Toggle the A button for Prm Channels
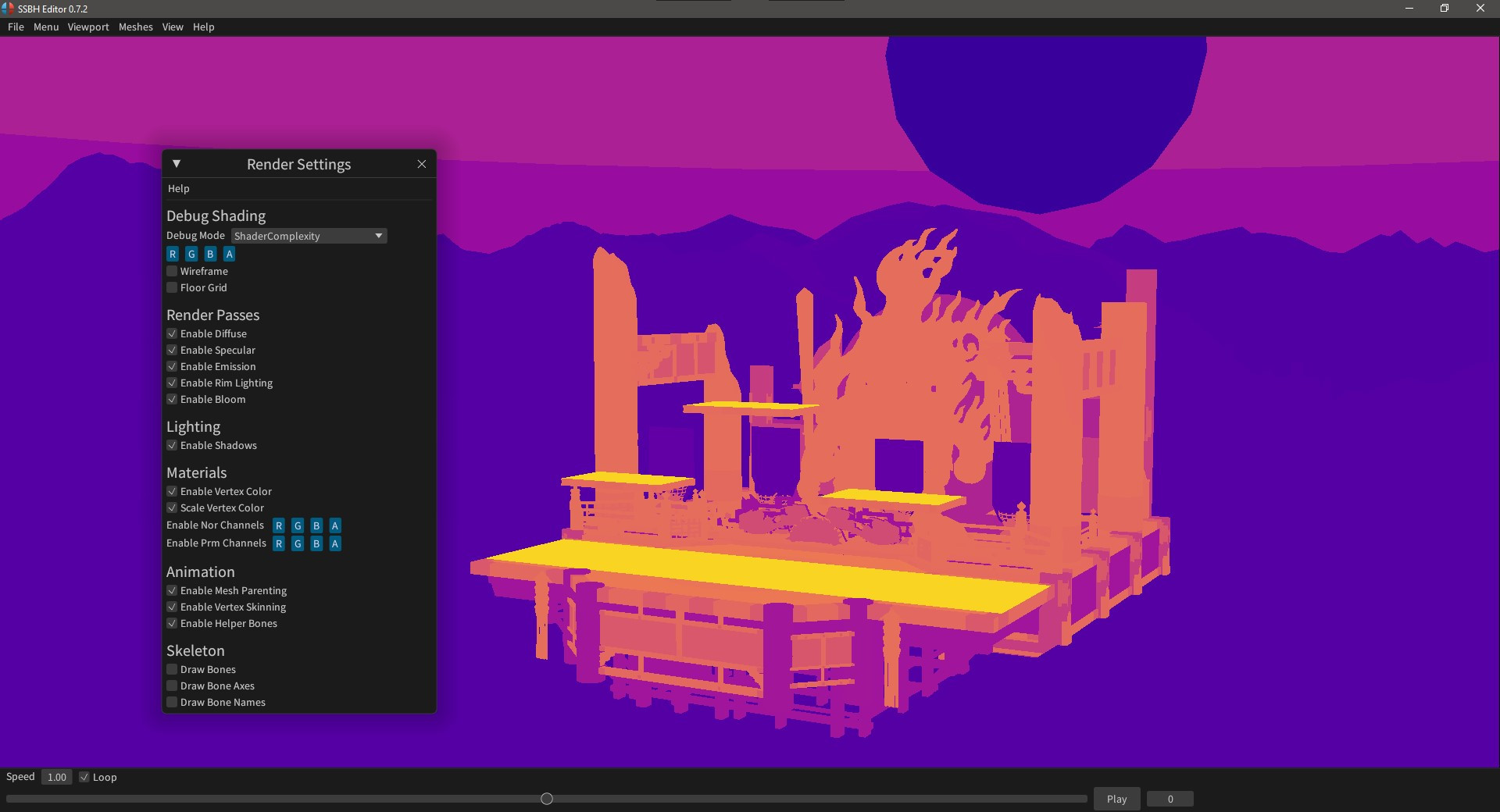The height and width of the screenshot is (812, 1500). tap(335, 543)
